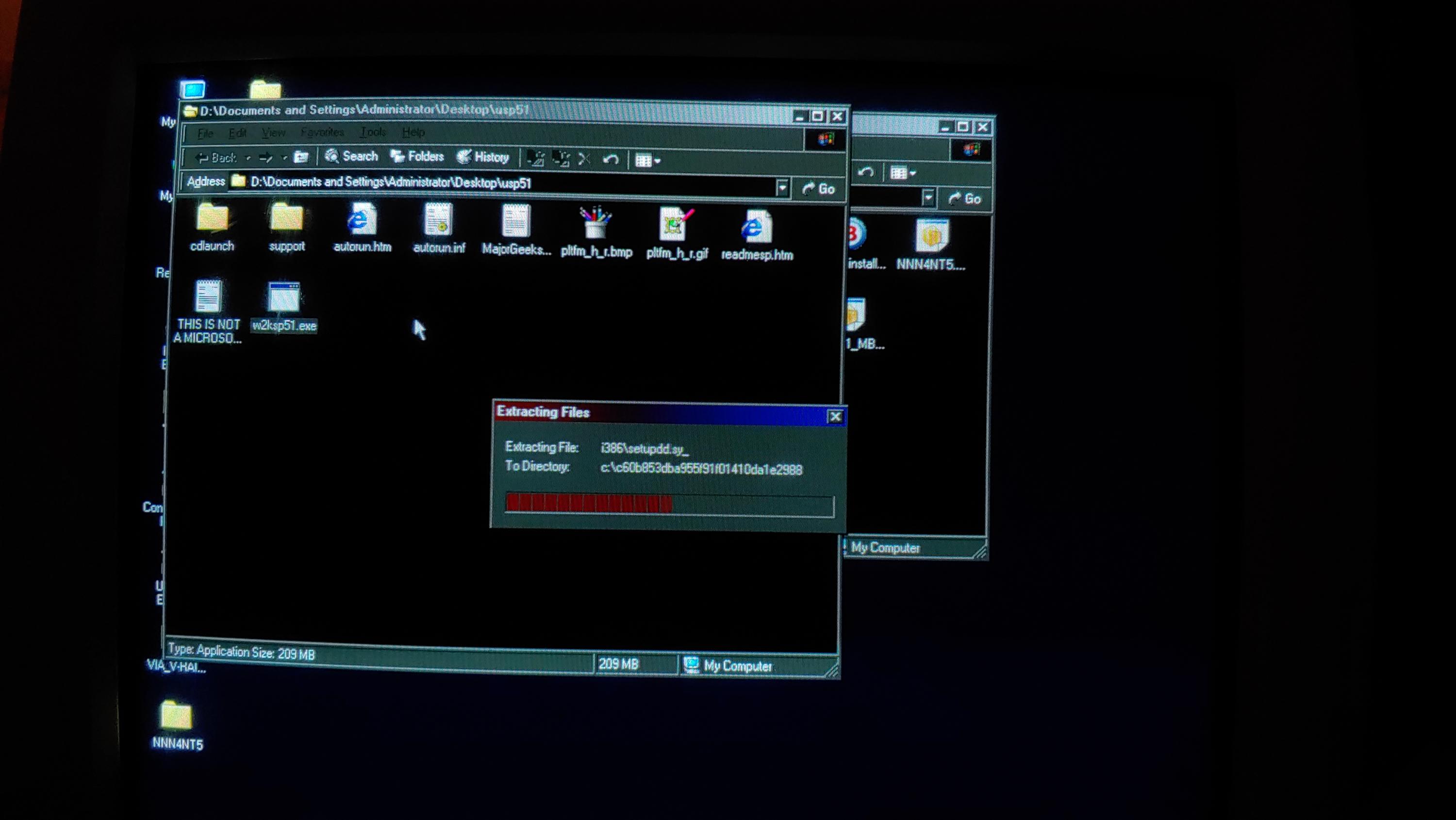Expand the Address bar dropdown
Viewport: 1456px width, 820px height.
coord(782,188)
